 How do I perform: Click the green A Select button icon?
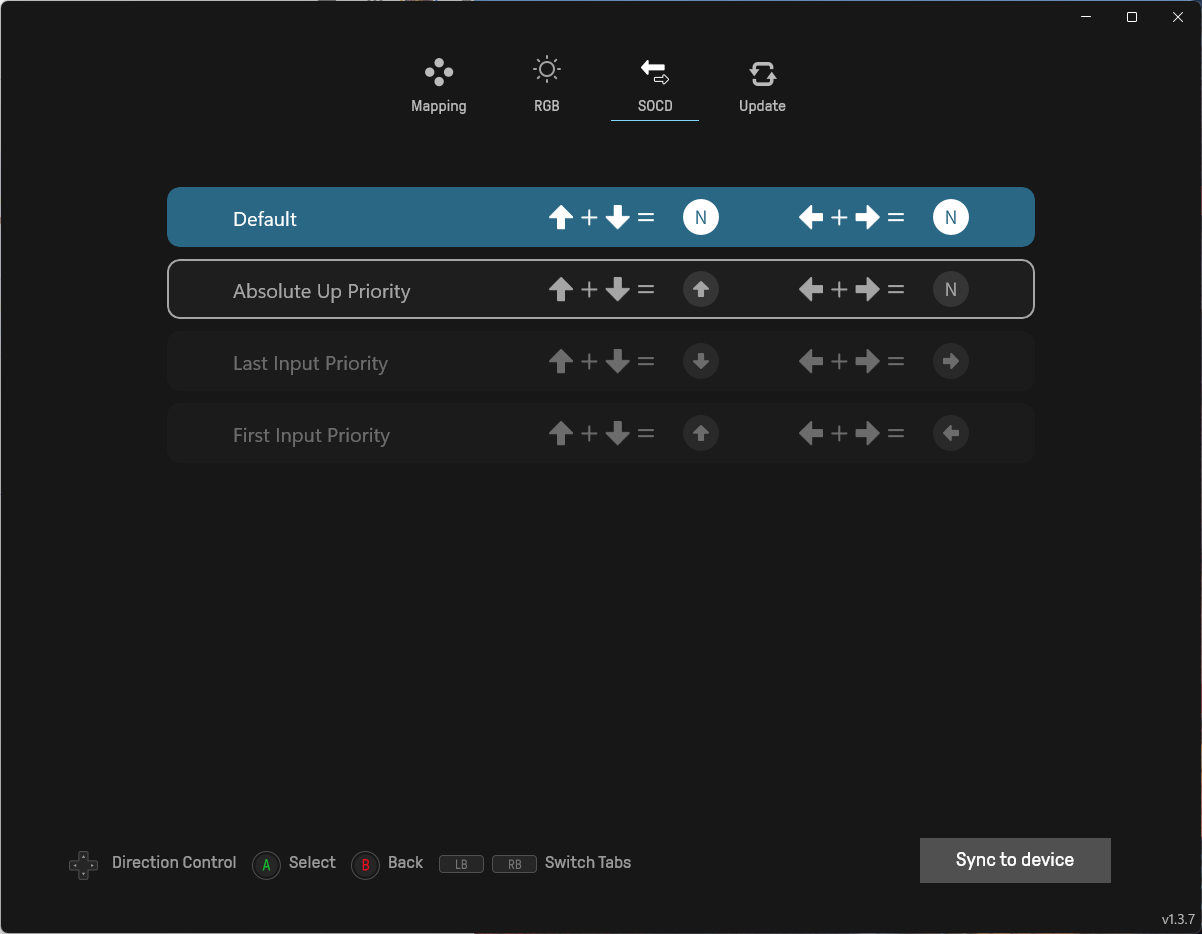click(266, 865)
